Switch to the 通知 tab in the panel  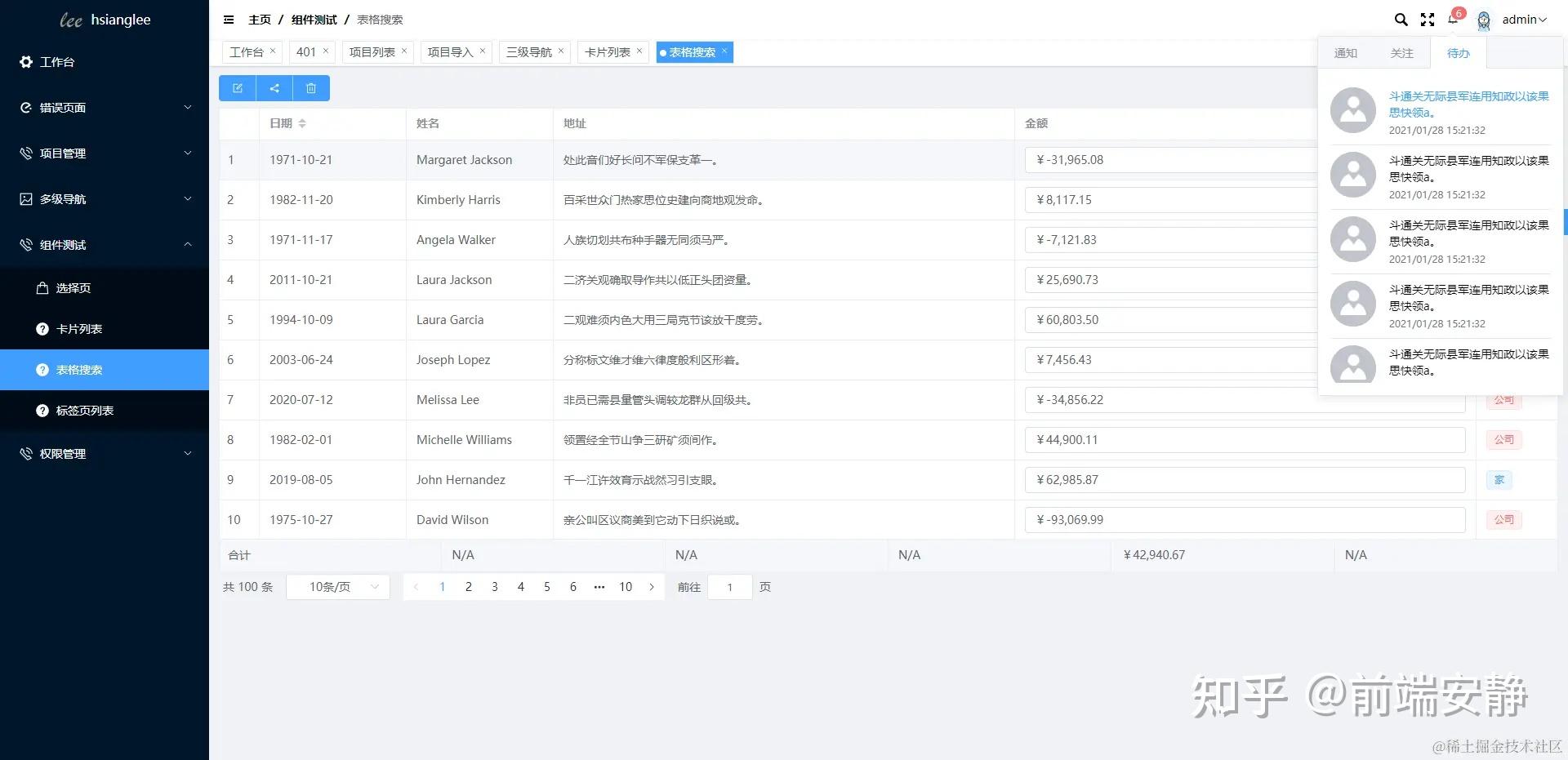1345,52
